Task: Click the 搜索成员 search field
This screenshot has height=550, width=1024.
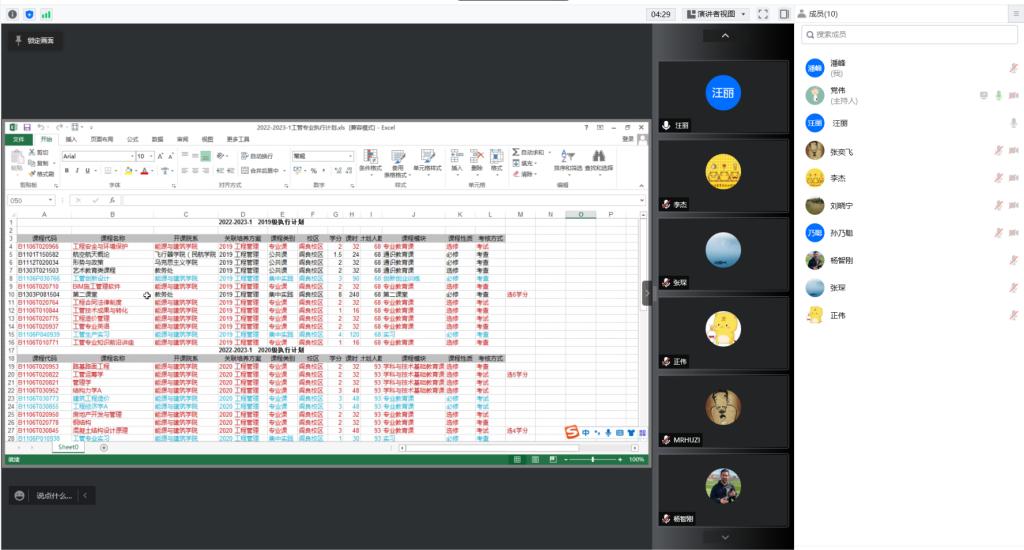Action: [x=908, y=34]
